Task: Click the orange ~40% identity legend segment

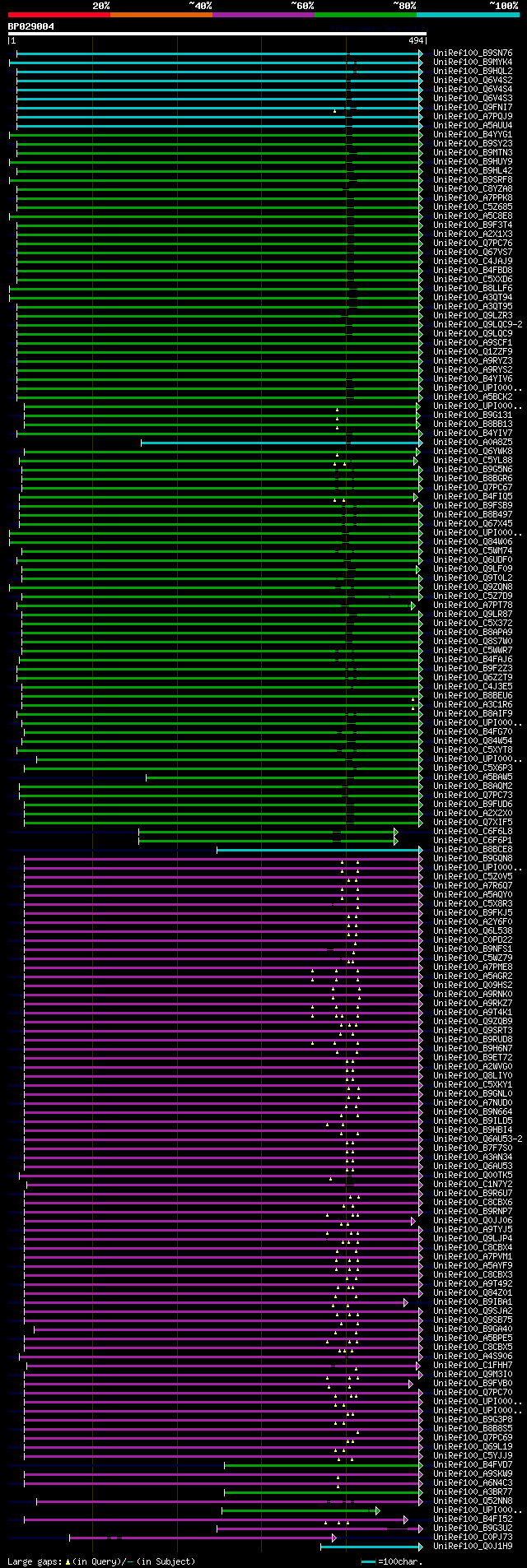Action: [161, 15]
